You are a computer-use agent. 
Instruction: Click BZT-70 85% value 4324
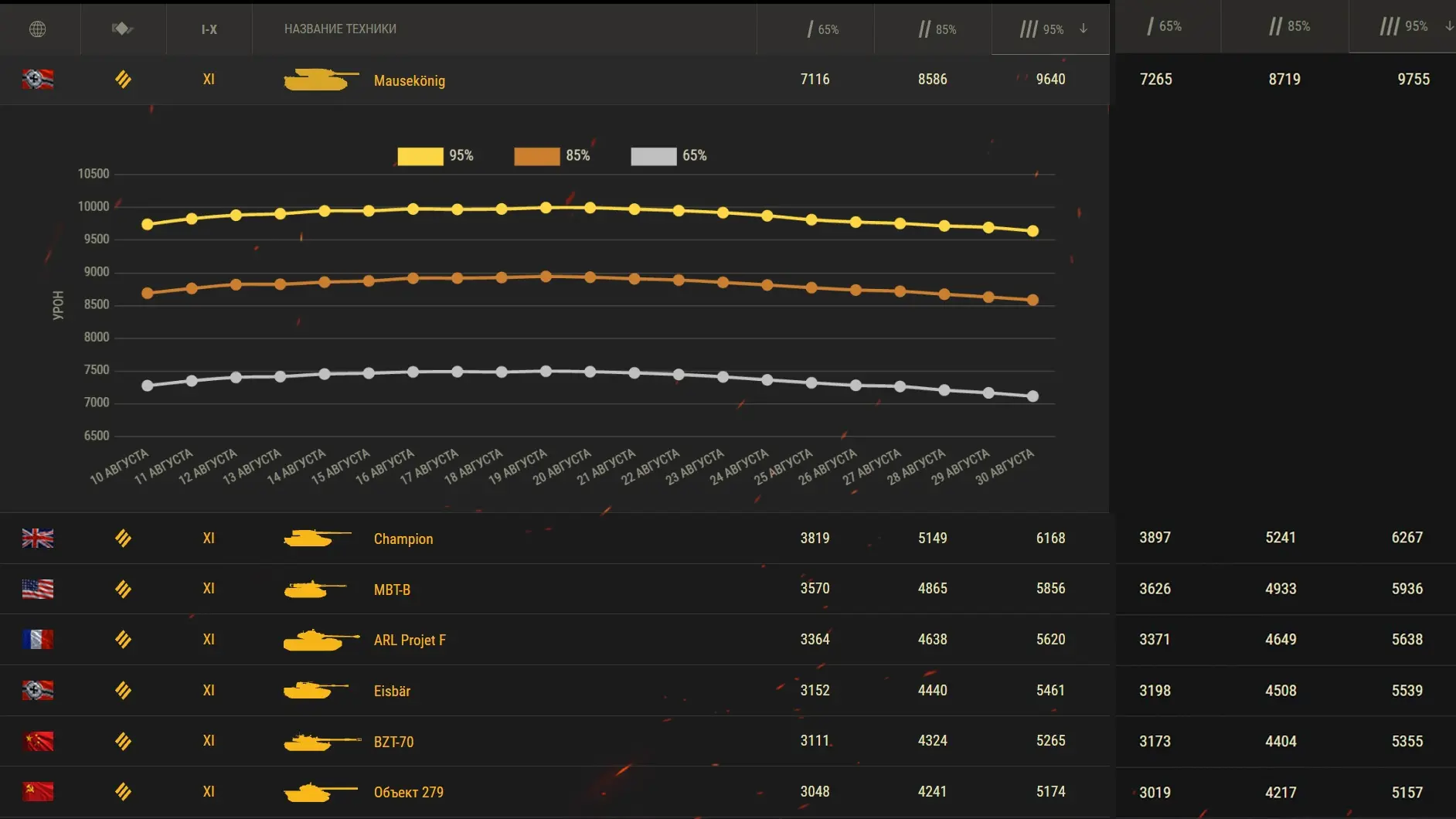[x=932, y=741]
